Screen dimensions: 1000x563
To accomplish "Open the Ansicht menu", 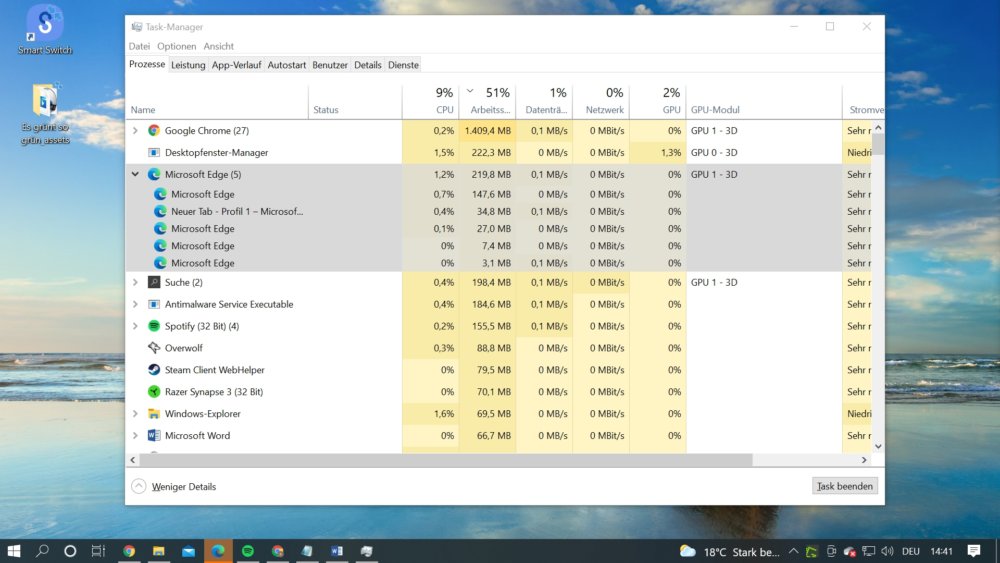I will point(219,46).
